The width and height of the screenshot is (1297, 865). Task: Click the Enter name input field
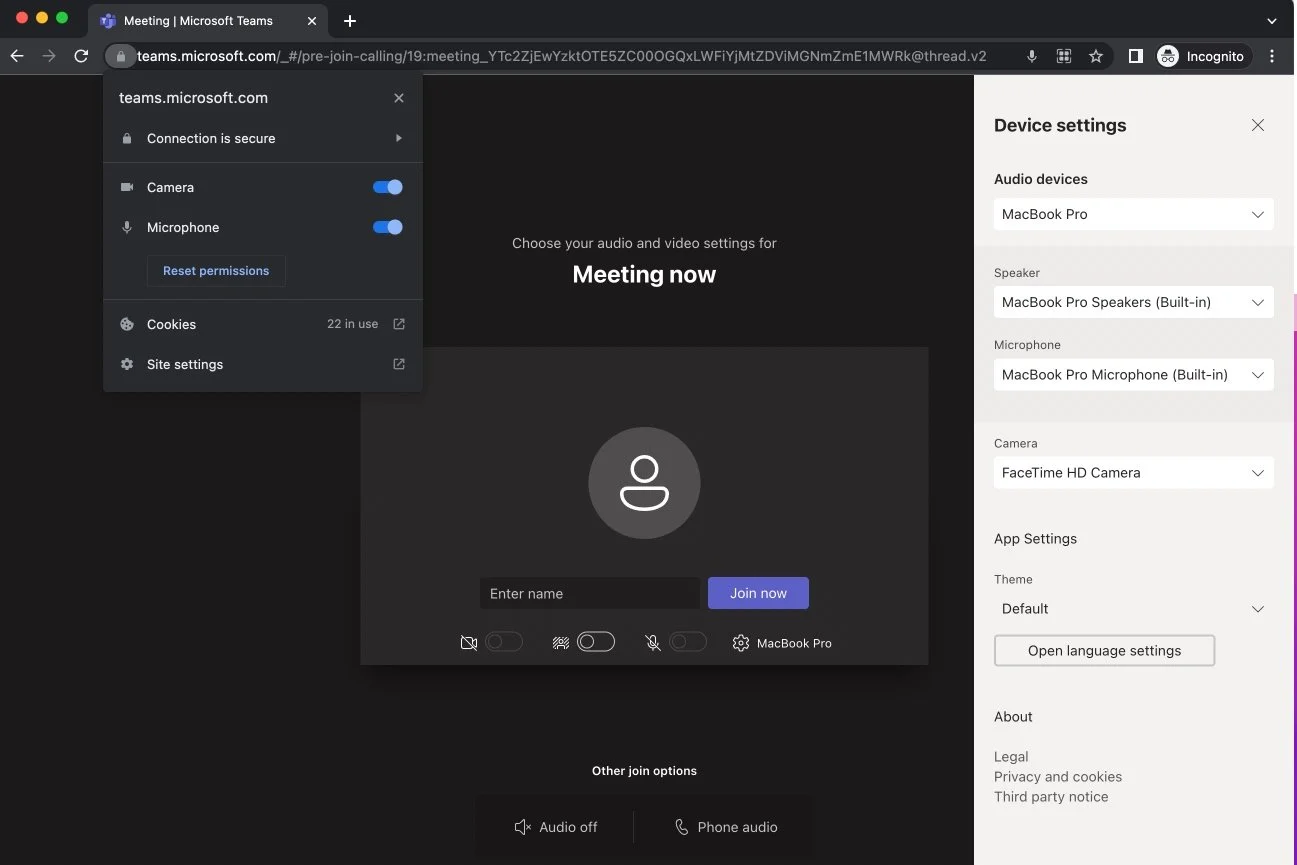pos(589,592)
